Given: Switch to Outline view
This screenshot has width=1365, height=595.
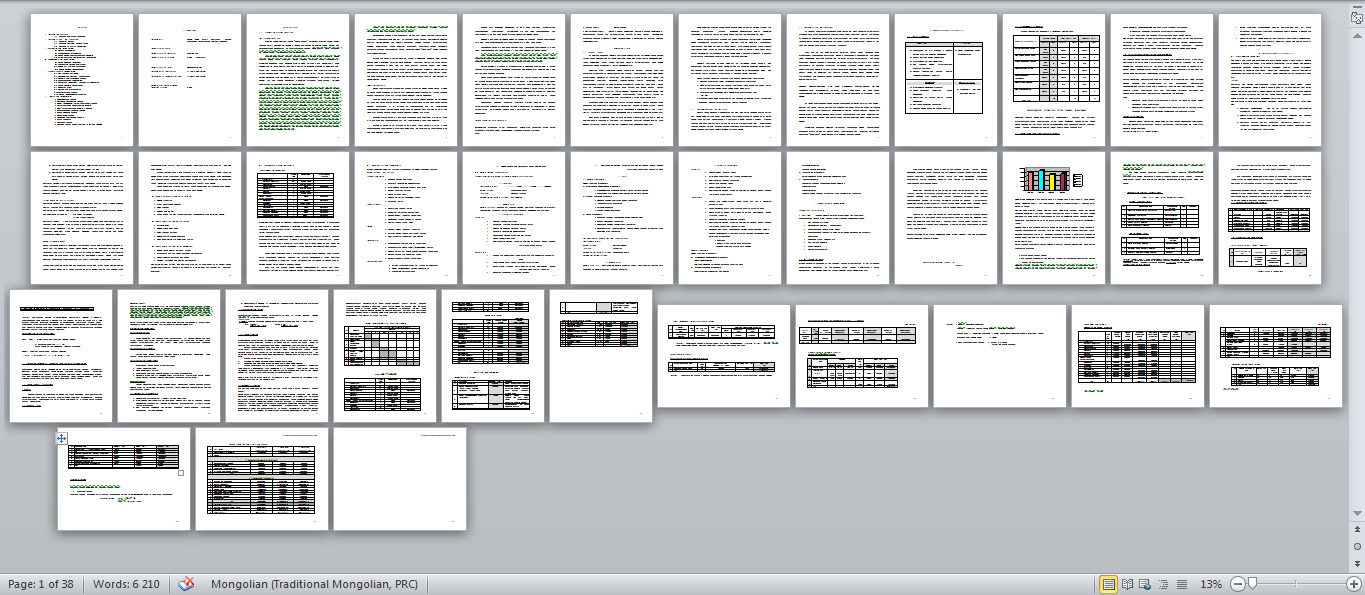Looking at the screenshot, I should (1164, 584).
